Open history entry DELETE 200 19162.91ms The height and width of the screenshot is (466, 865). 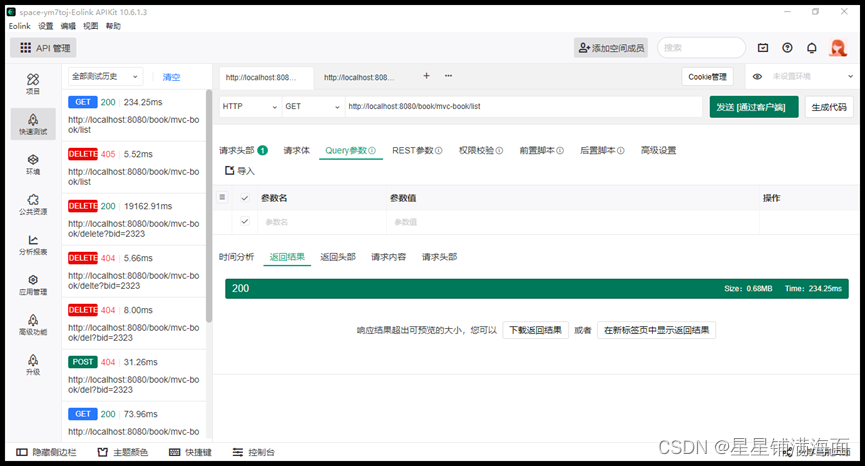[x=134, y=219]
